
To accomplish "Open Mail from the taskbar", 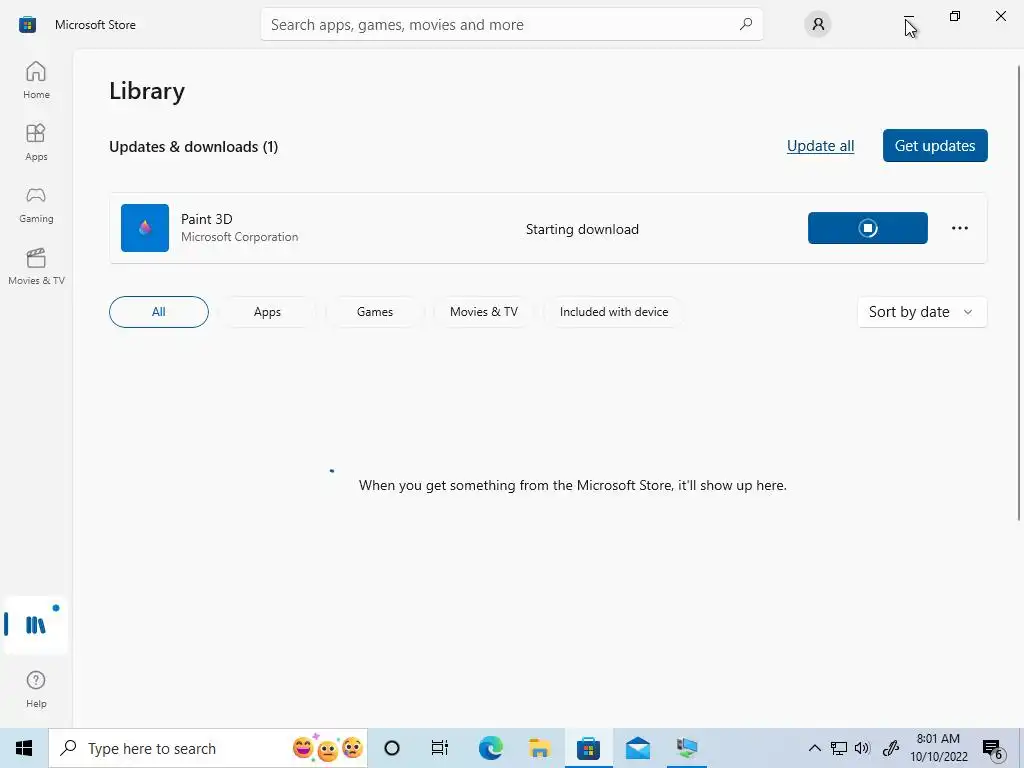I will [x=637, y=748].
